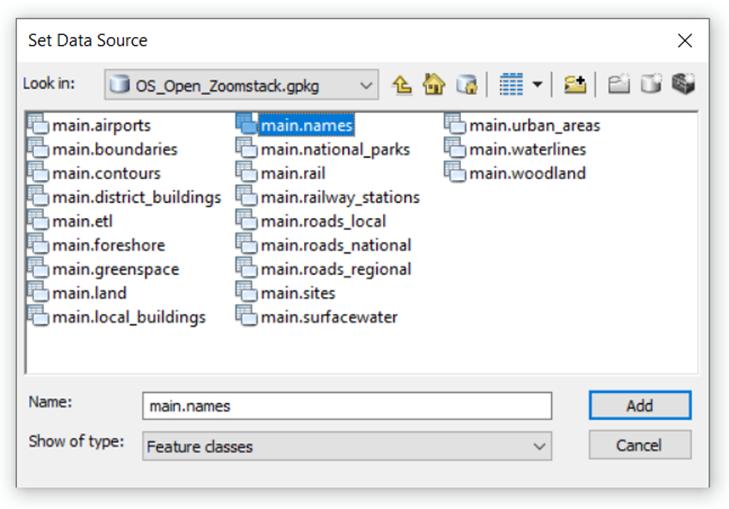This screenshot has height=509, width=729.
Task: Click icon beside main.names
Action: tap(246, 124)
